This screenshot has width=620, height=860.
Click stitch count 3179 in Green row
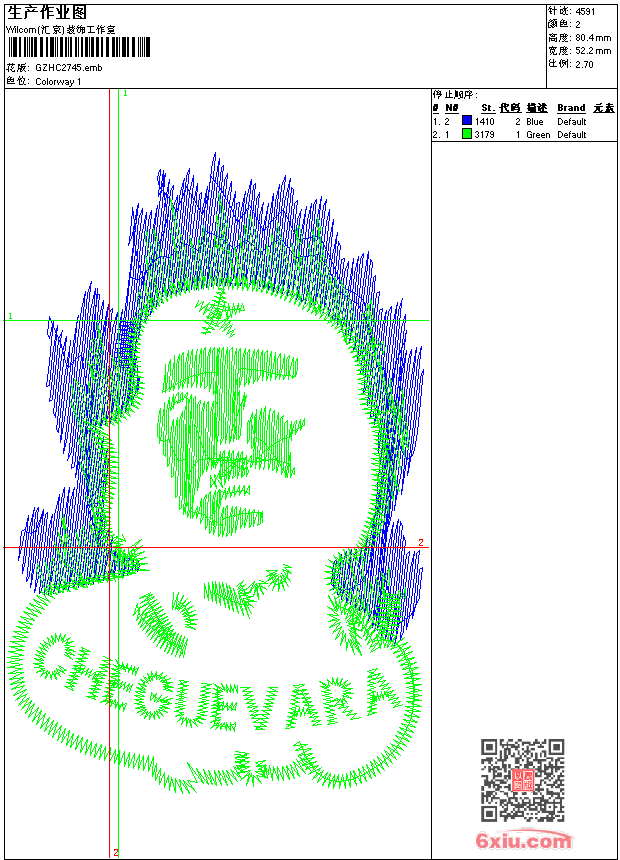484,135
